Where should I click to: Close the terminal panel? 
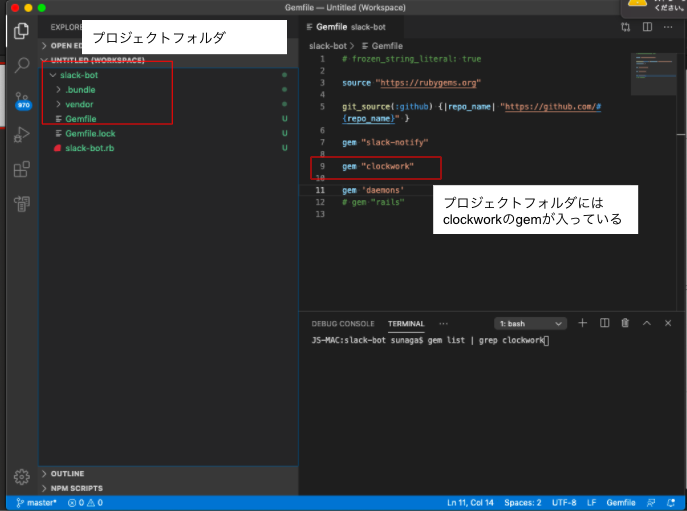[668, 323]
